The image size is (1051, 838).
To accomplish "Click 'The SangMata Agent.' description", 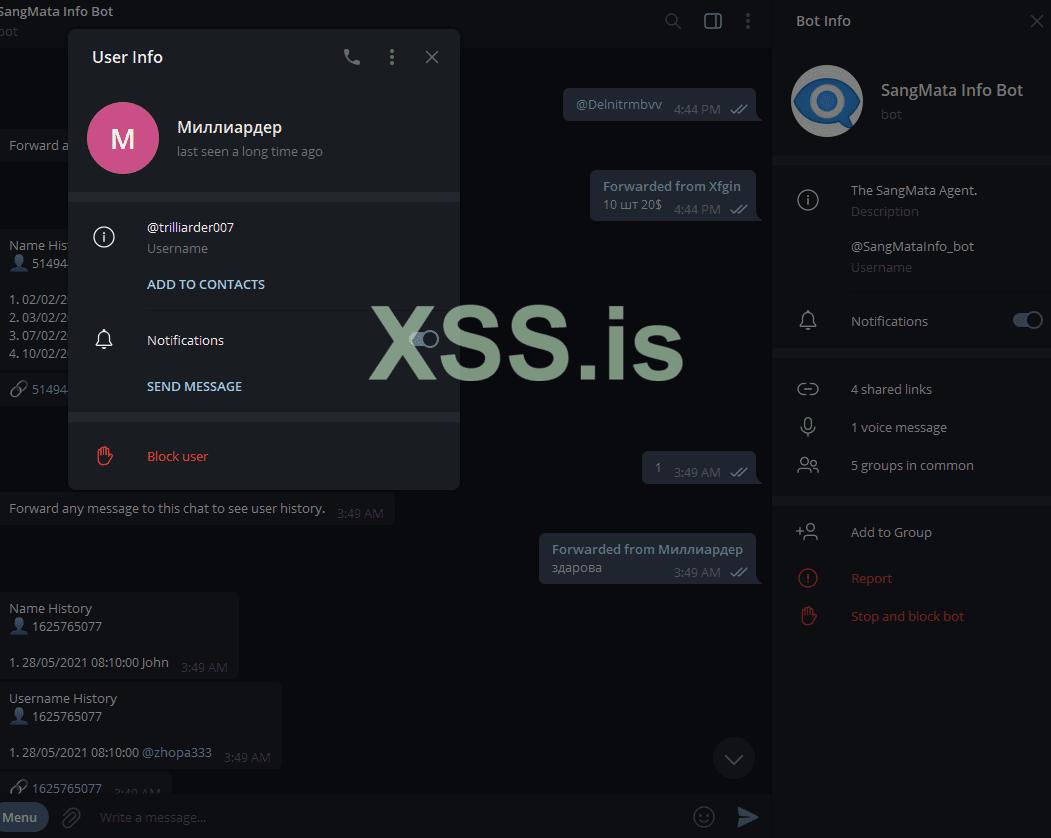I will tap(914, 190).
